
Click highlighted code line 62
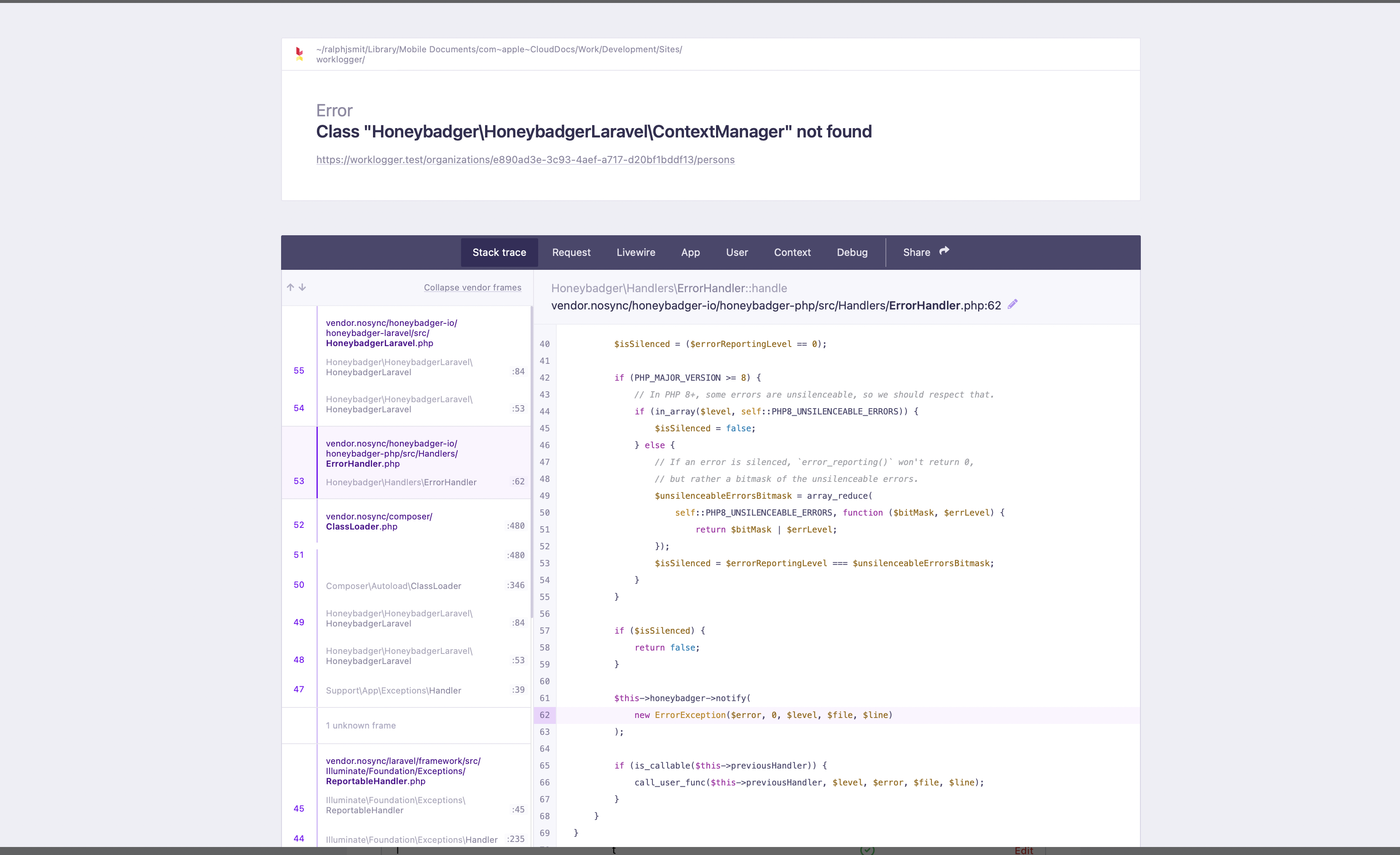click(762, 715)
